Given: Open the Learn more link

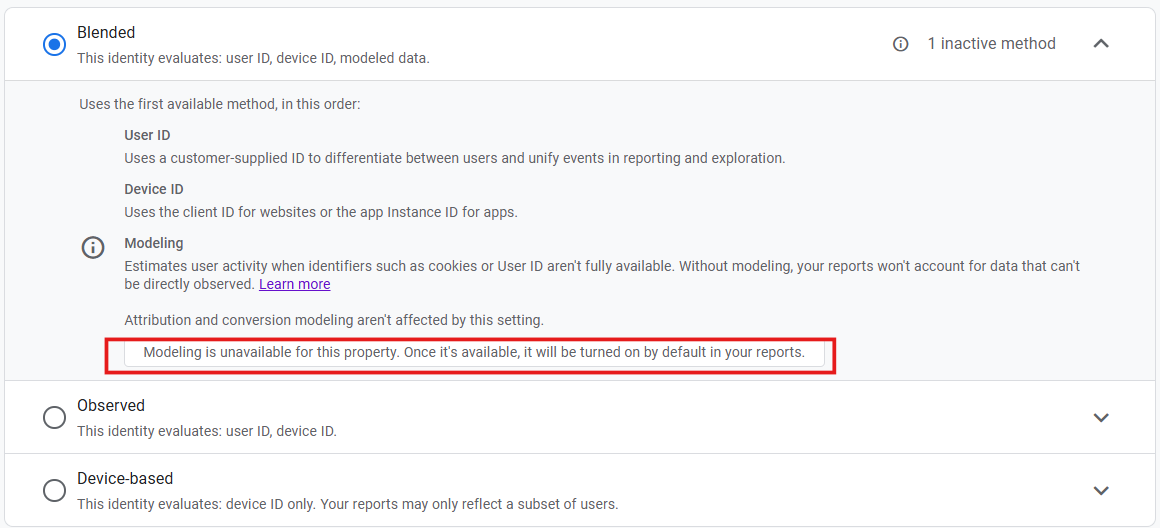Looking at the screenshot, I should 294,284.
